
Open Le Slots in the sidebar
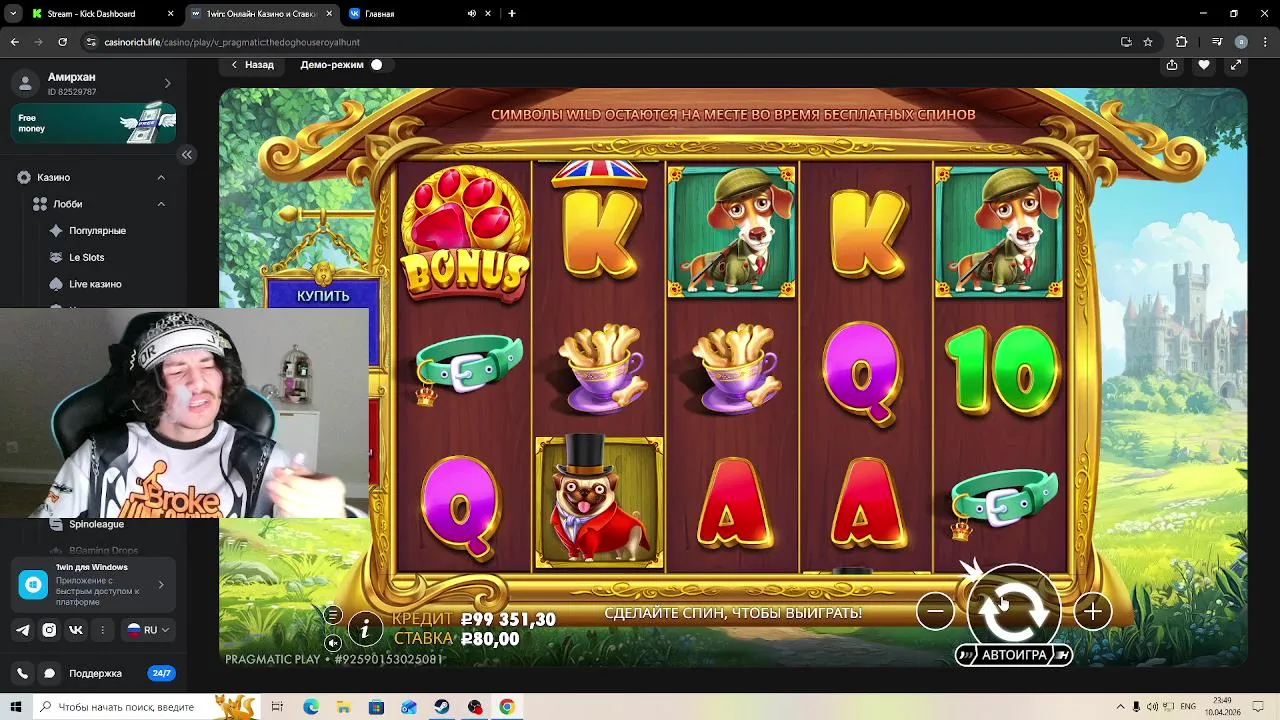(87, 257)
